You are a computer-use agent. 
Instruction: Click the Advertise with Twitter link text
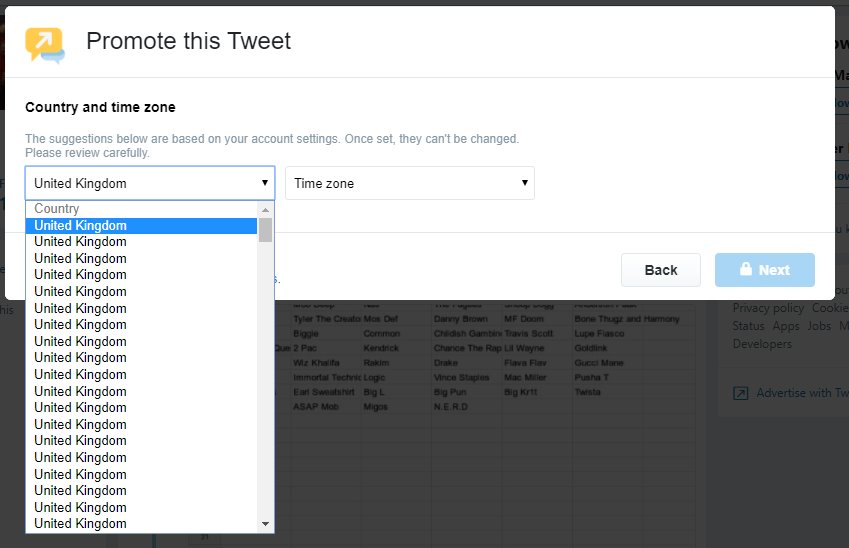click(802, 393)
